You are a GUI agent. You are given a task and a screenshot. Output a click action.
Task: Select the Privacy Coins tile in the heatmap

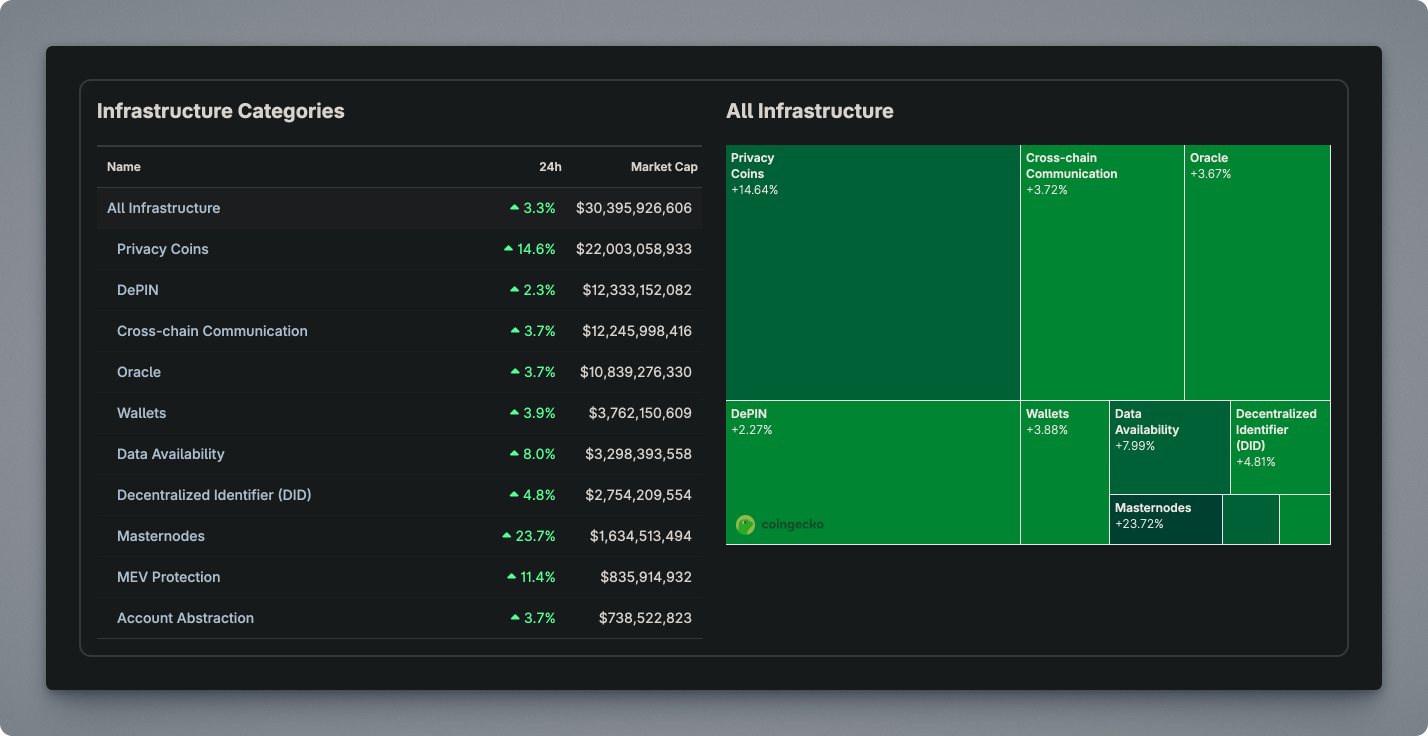(872, 270)
